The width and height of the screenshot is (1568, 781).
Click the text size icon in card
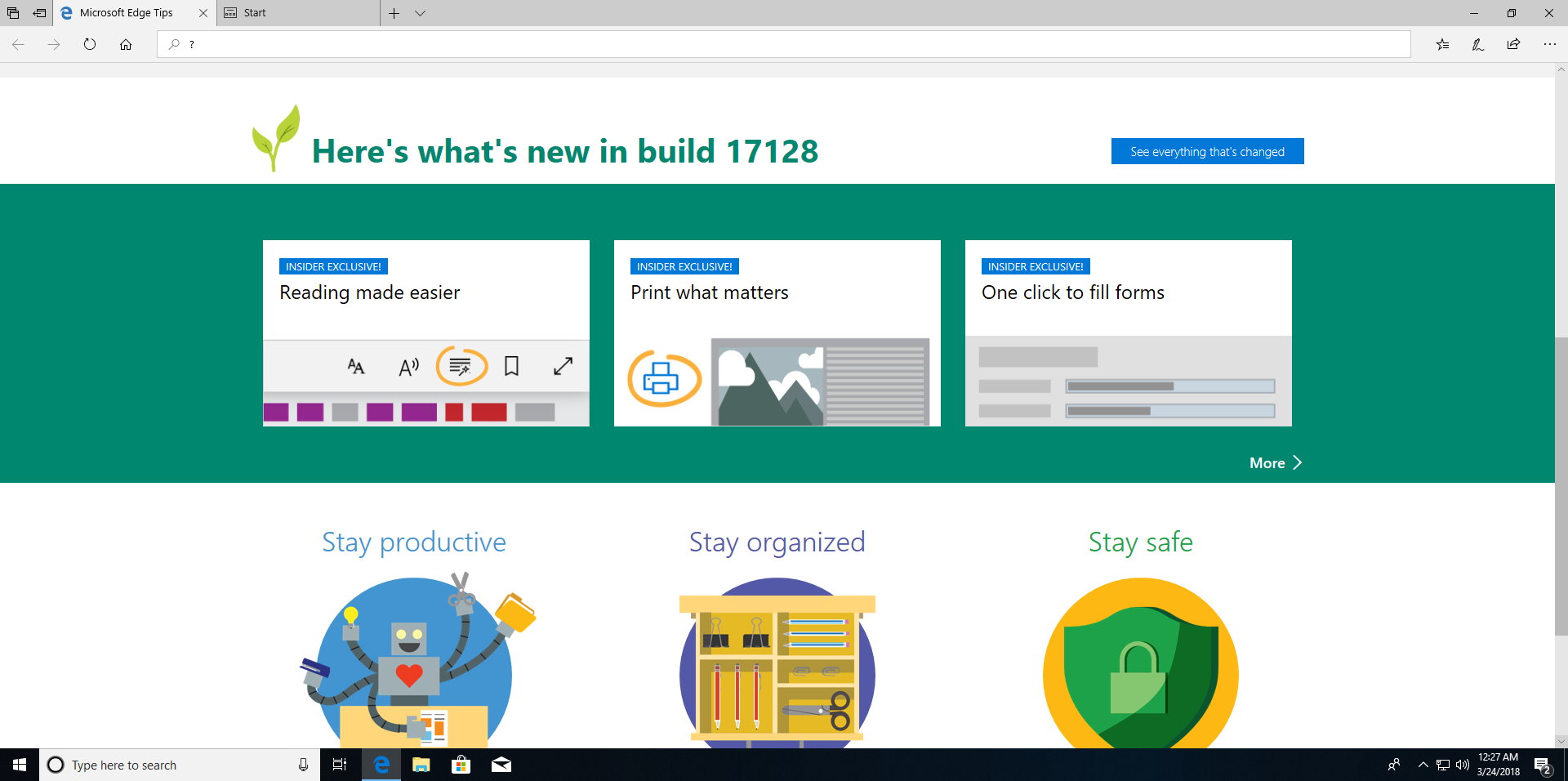[x=356, y=367]
